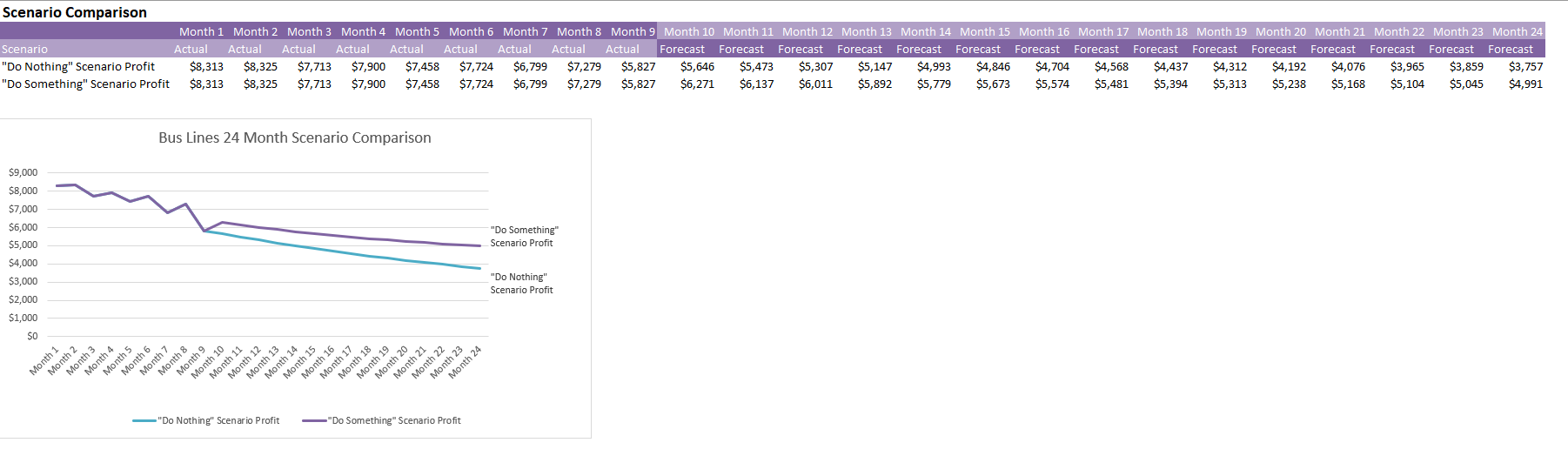Click the $4,993 cell
Screen dimensions: 1568x456
(x=934, y=67)
